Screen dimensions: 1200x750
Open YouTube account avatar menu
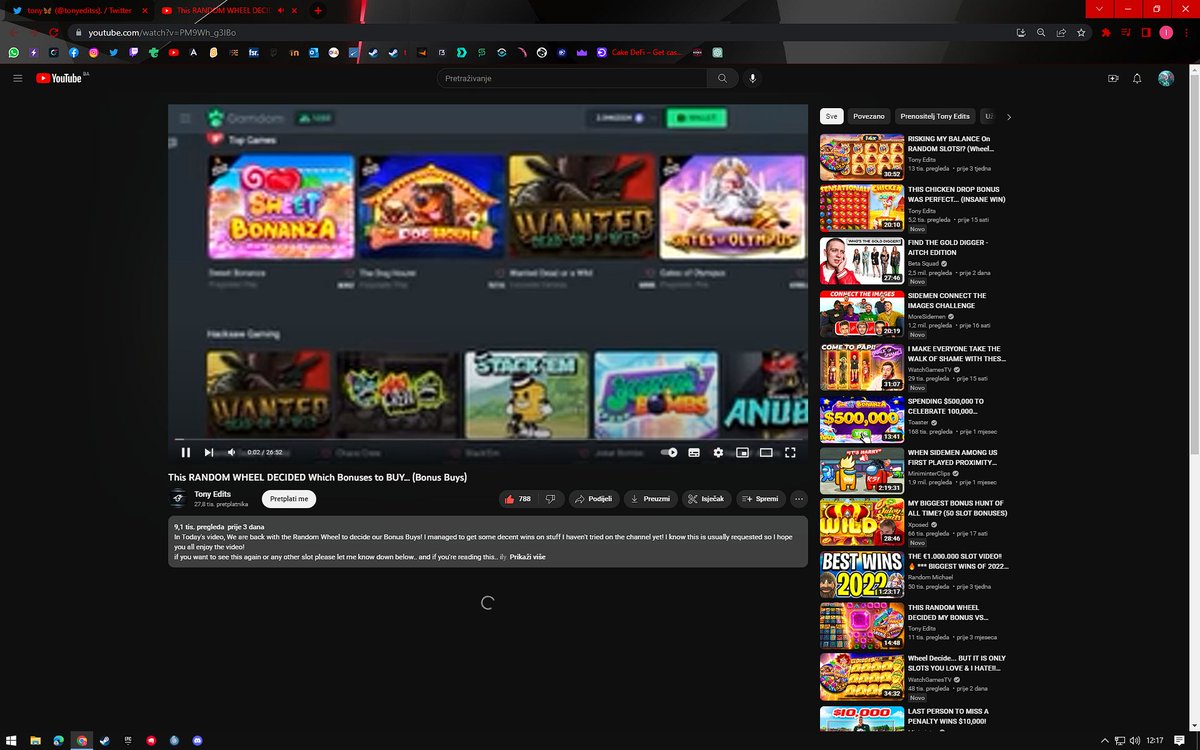[1166, 78]
